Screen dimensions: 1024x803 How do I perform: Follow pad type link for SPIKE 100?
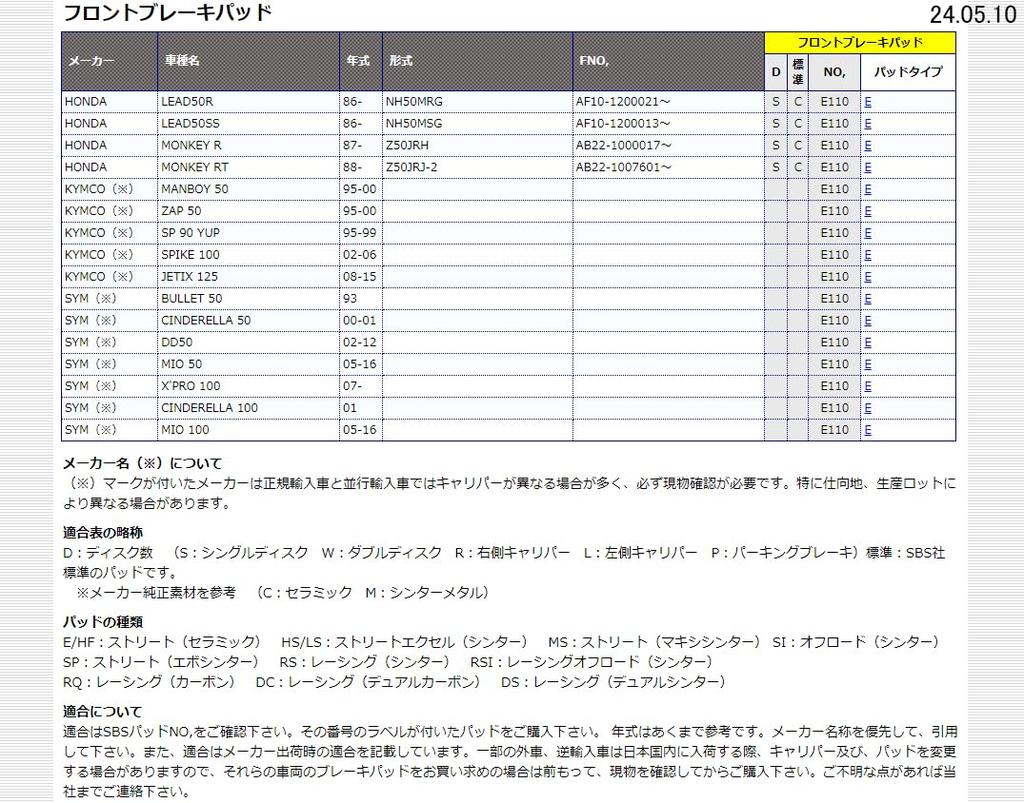tap(868, 255)
